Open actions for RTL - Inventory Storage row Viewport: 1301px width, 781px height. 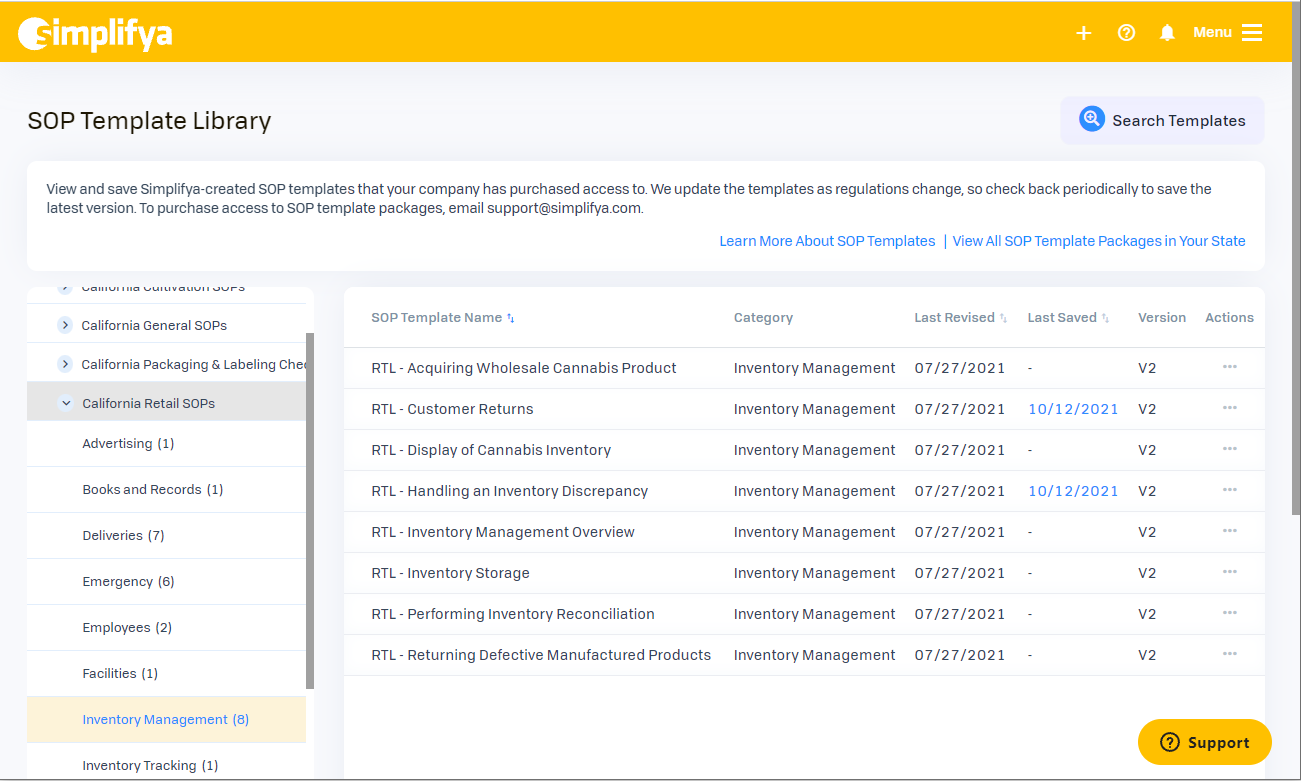1229,572
